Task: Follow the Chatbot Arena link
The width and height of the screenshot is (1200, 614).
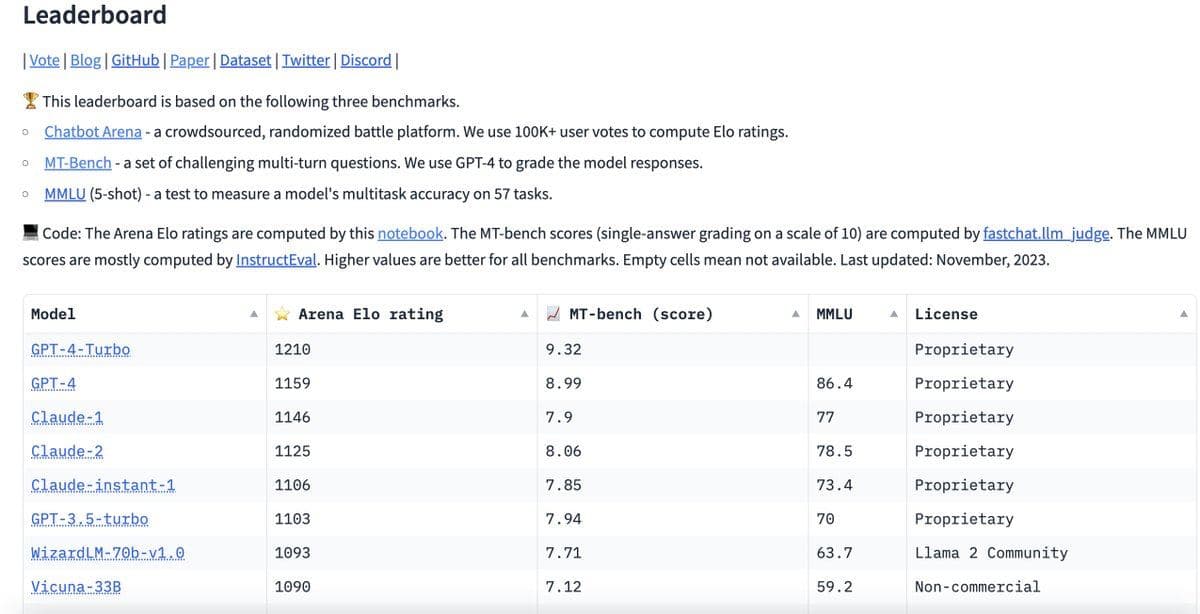Action: click(93, 132)
